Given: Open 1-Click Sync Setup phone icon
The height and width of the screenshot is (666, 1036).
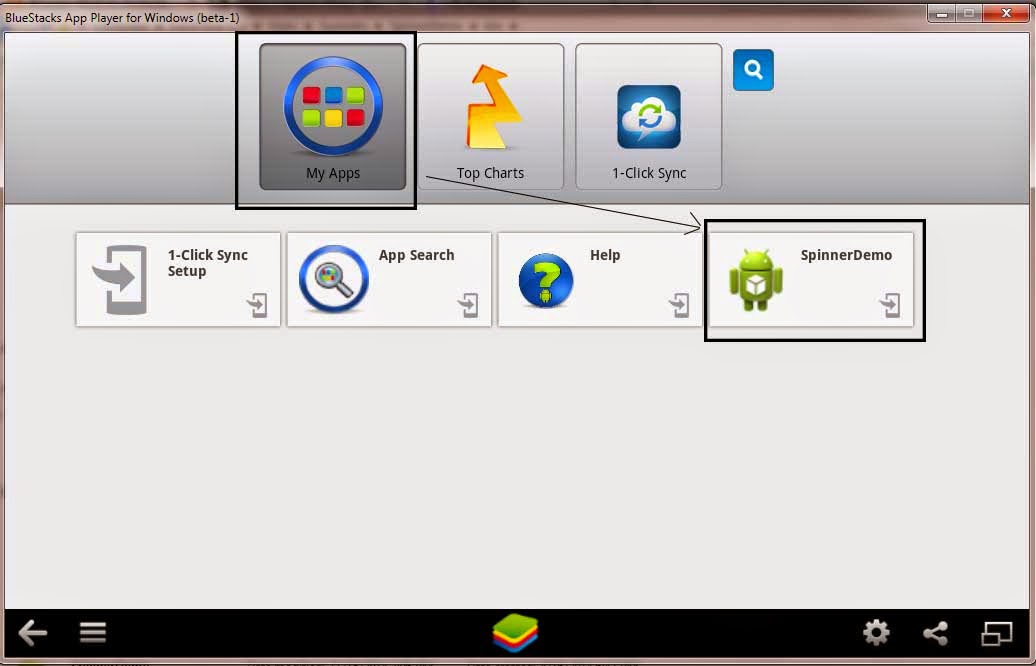Looking at the screenshot, I should tap(120, 279).
